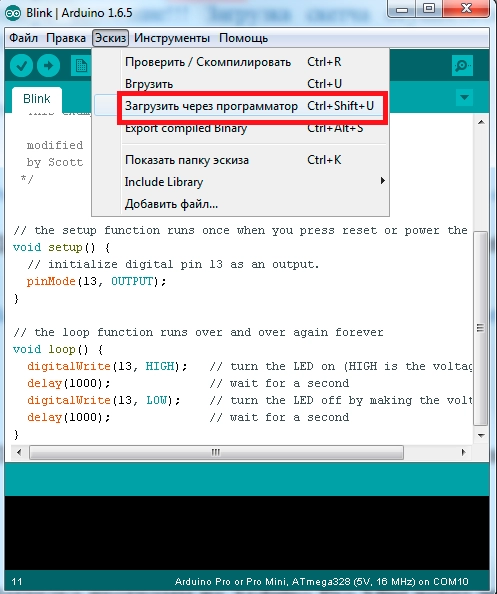Click digitalWrite(13, HIGH) code line
This screenshot has height=594, width=497.
107,366
